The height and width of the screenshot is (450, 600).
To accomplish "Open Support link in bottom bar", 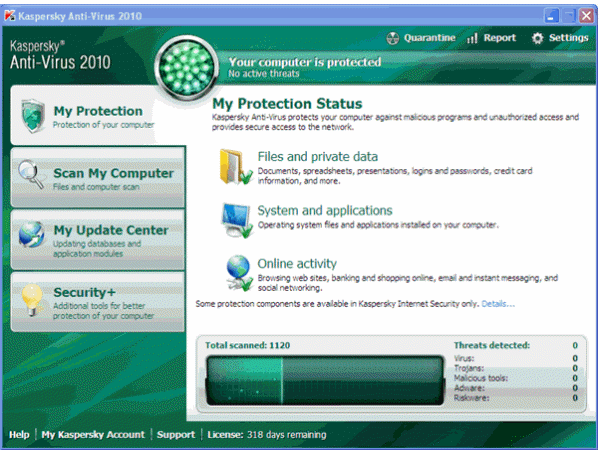I will coord(176,435).
